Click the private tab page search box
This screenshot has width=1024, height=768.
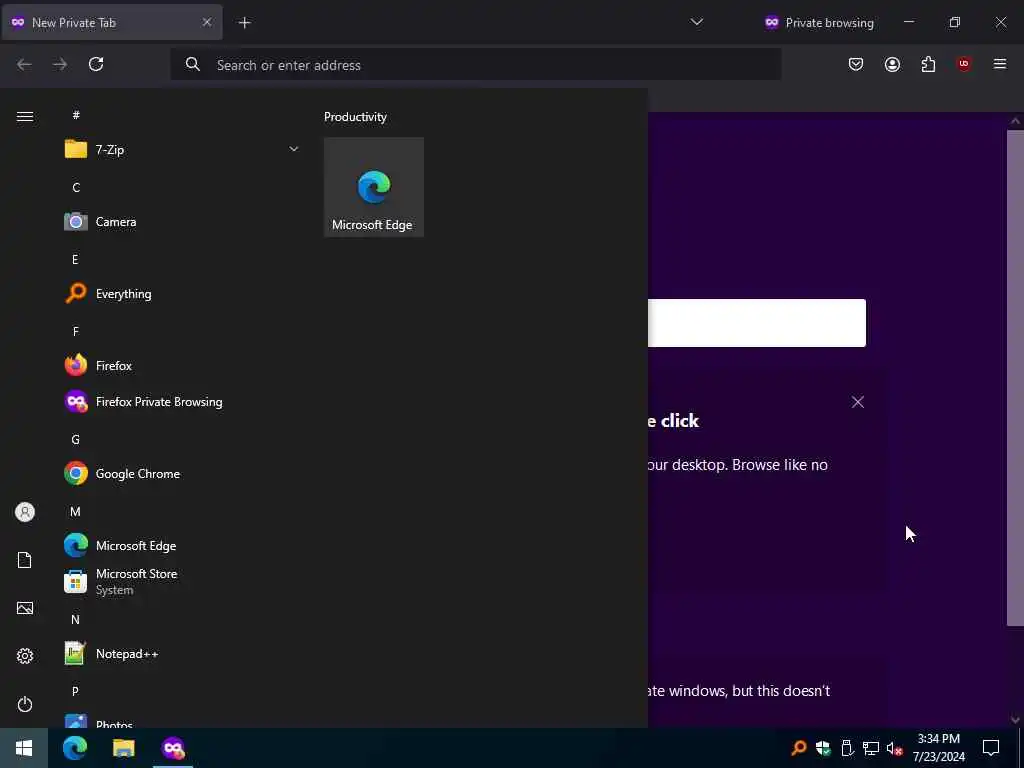[x=757, y=323]
